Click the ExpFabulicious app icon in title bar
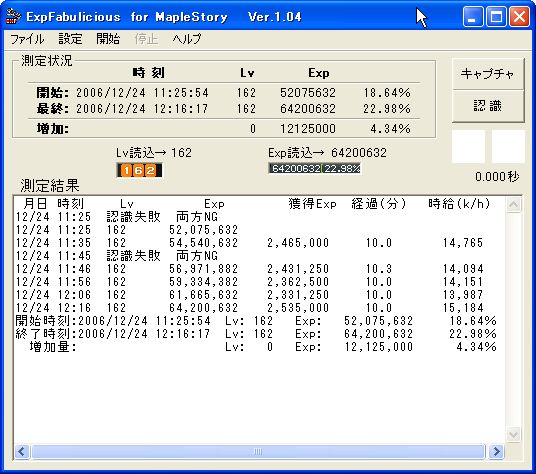The width and height of the screenshot is (536, 474). click(14, 16)
